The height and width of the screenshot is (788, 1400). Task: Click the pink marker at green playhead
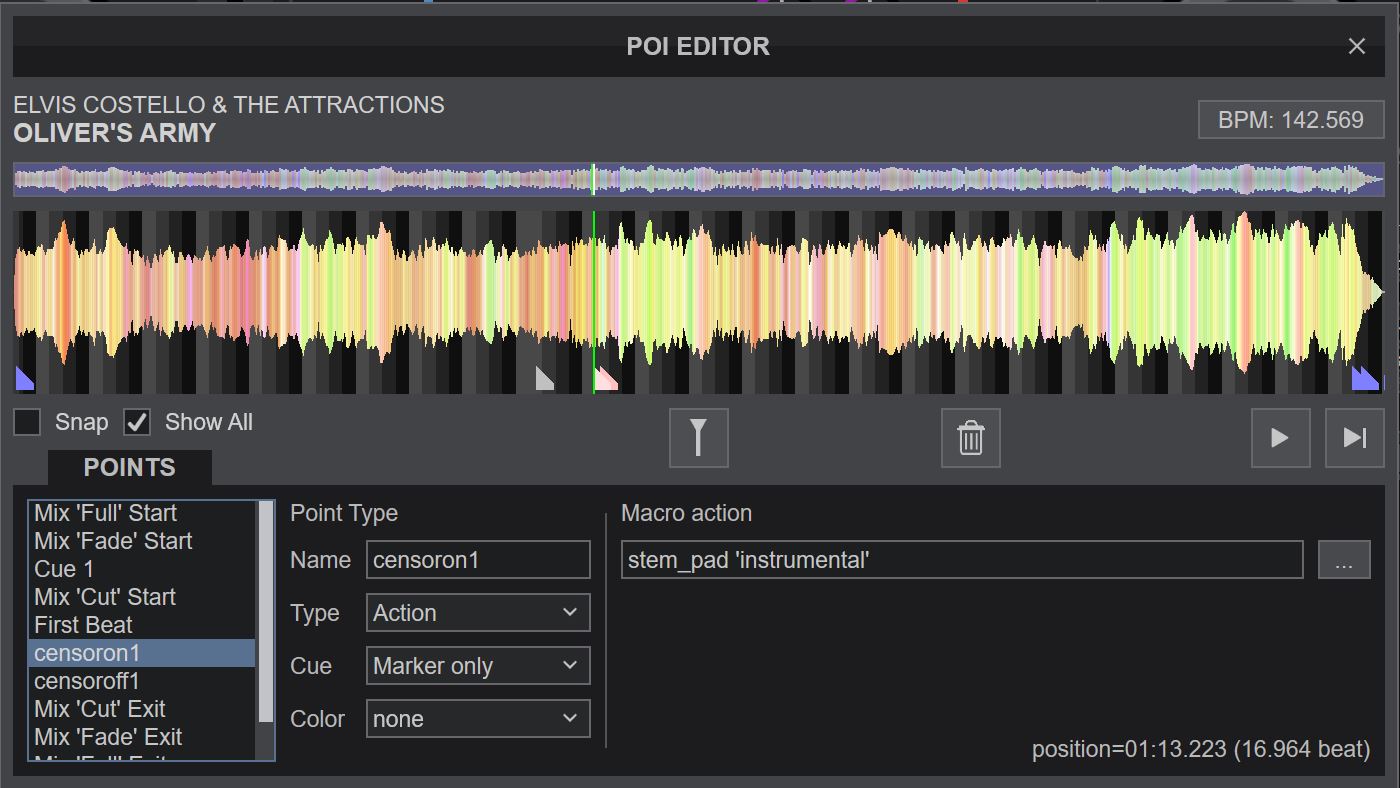605,379
